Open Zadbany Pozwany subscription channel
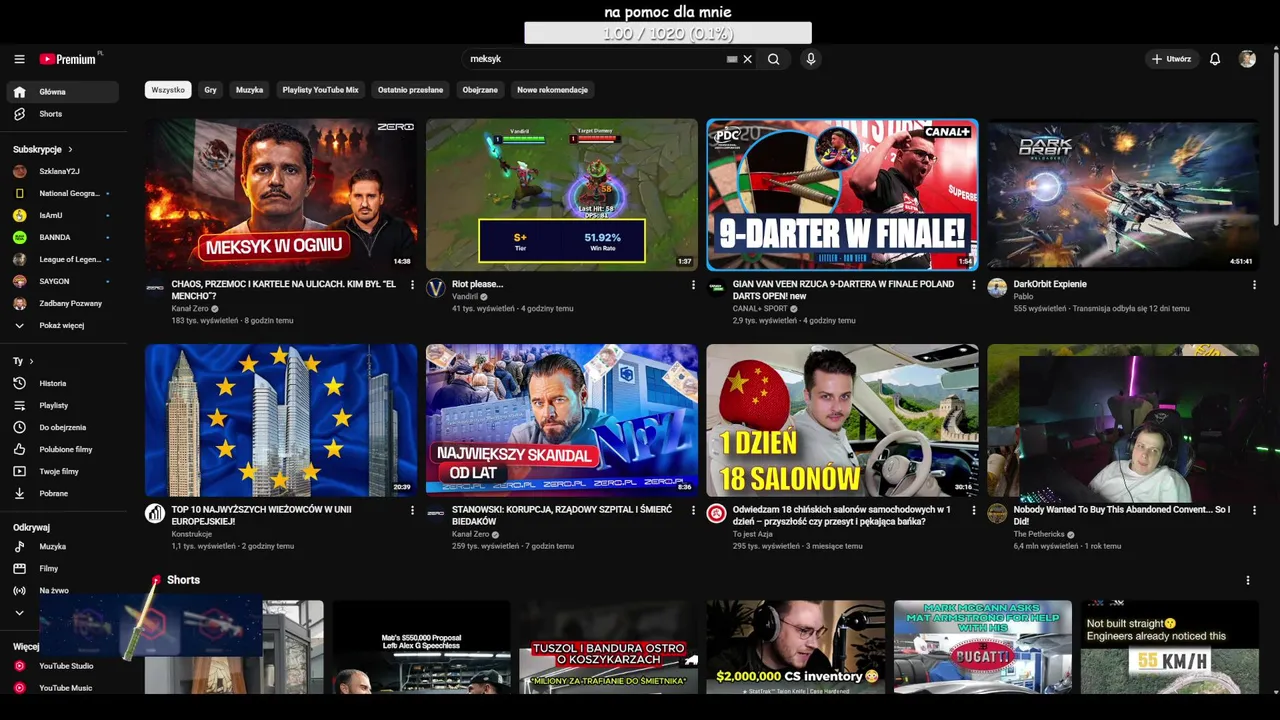1280x720 pixels. [62, 303]
